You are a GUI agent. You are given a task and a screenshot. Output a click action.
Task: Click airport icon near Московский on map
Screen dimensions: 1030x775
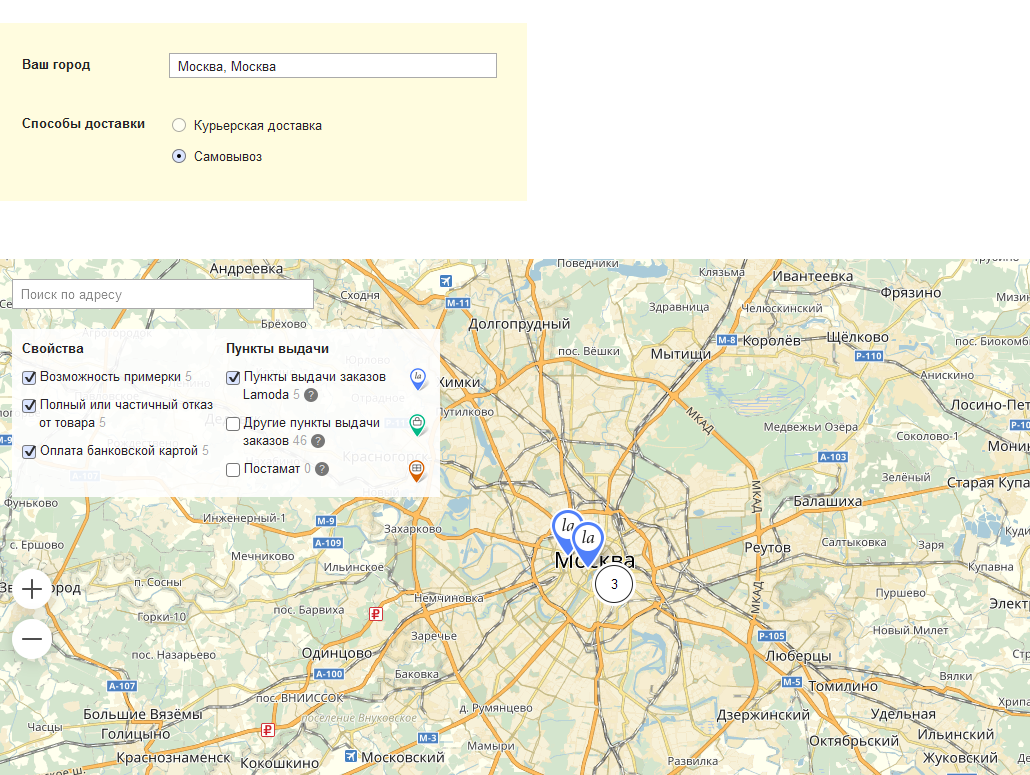point(351,756)
